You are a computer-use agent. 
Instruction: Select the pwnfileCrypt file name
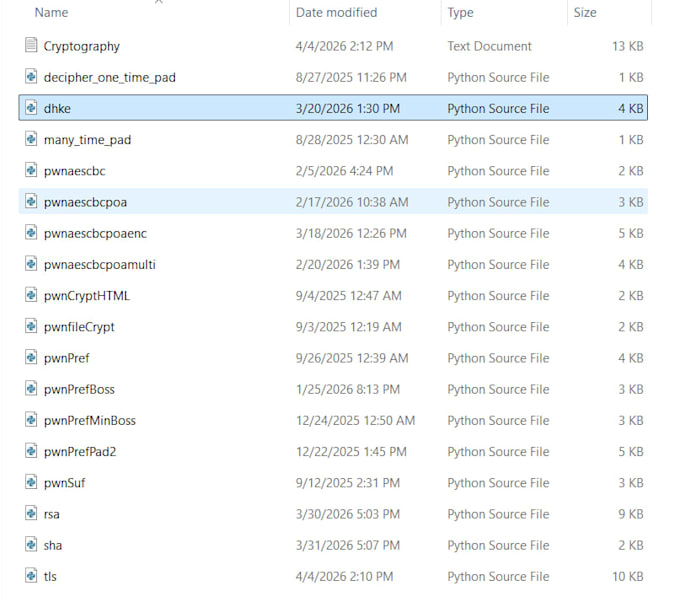tap(79, 327)
